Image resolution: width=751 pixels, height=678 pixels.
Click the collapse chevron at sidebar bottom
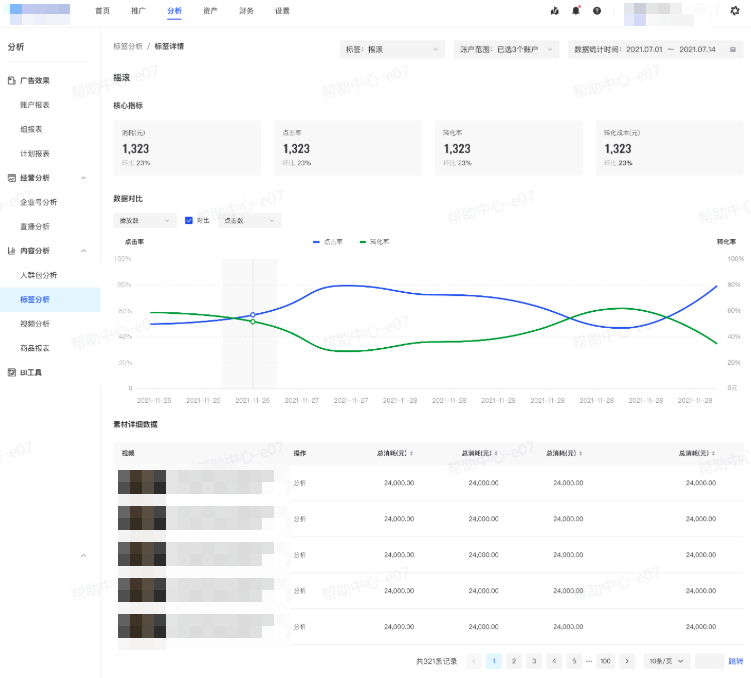coord(83,555)
